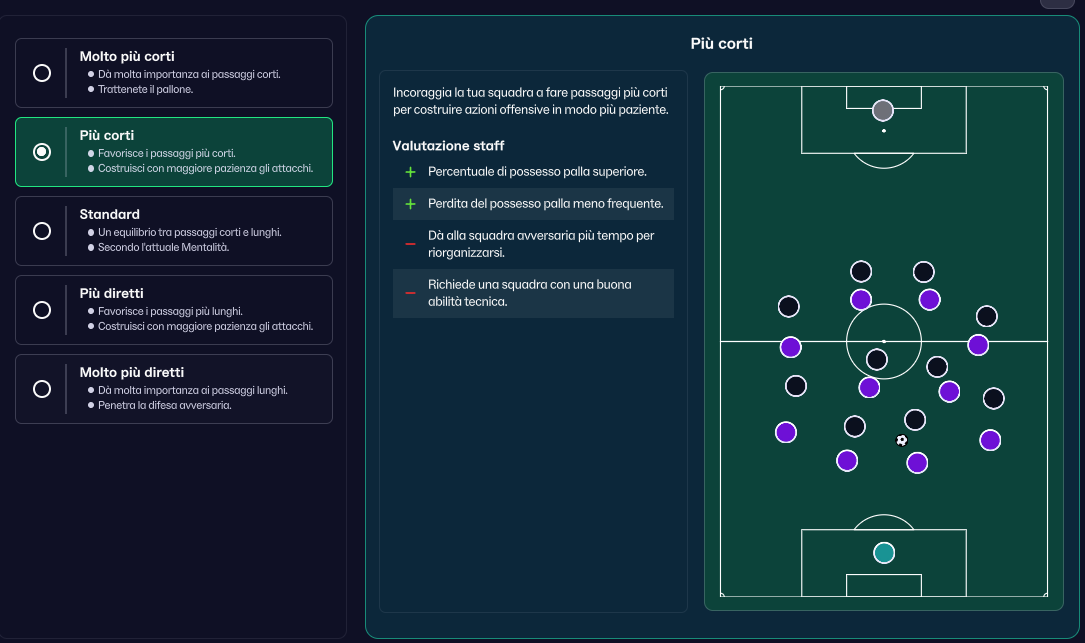Click the green plus beside Perdita del possesso
Viewport: 1085px width, 643px height.
410,203
